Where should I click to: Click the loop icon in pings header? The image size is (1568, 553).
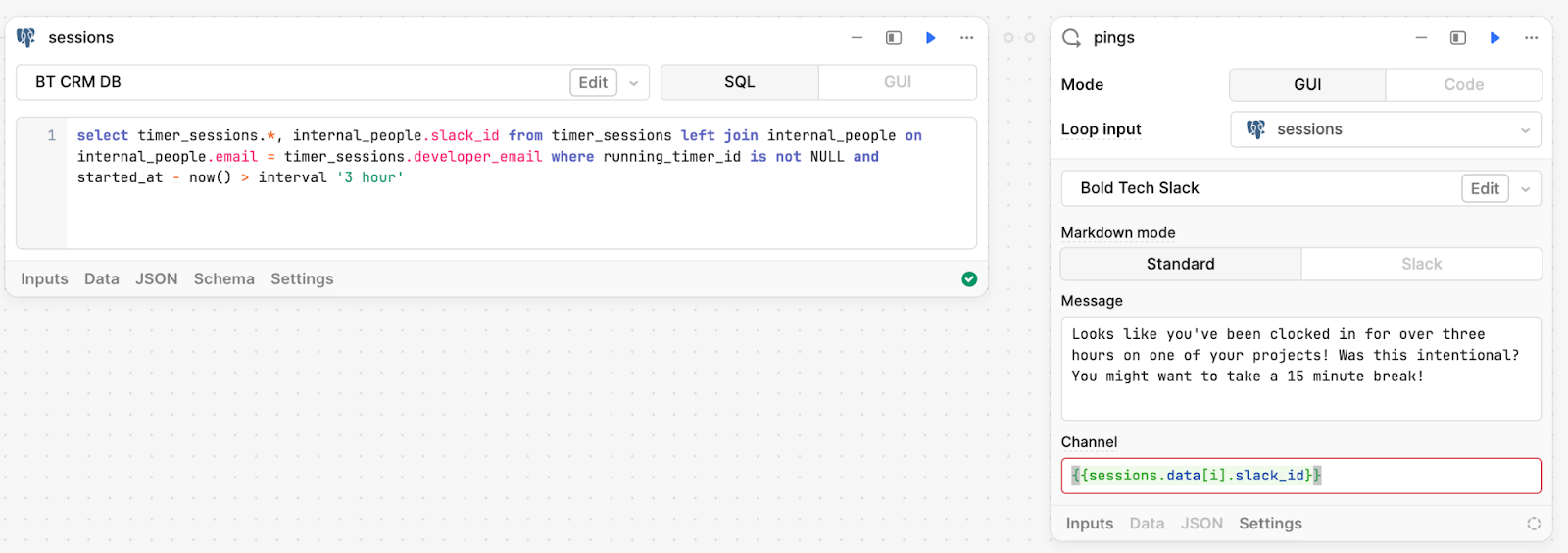[x=1072, y=37]
